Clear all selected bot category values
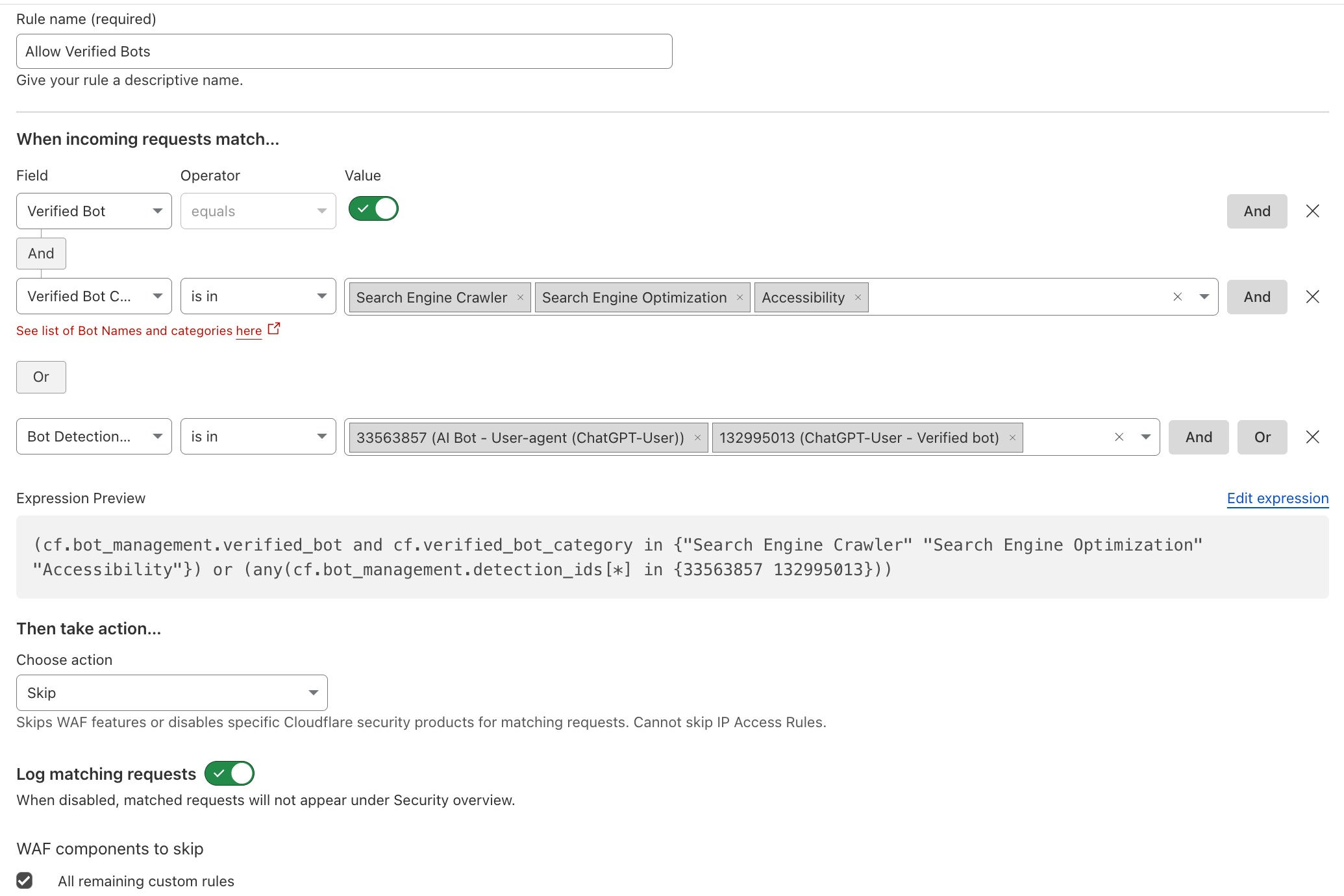This screenshot has height=896, width=1344. coord(1177,297)
